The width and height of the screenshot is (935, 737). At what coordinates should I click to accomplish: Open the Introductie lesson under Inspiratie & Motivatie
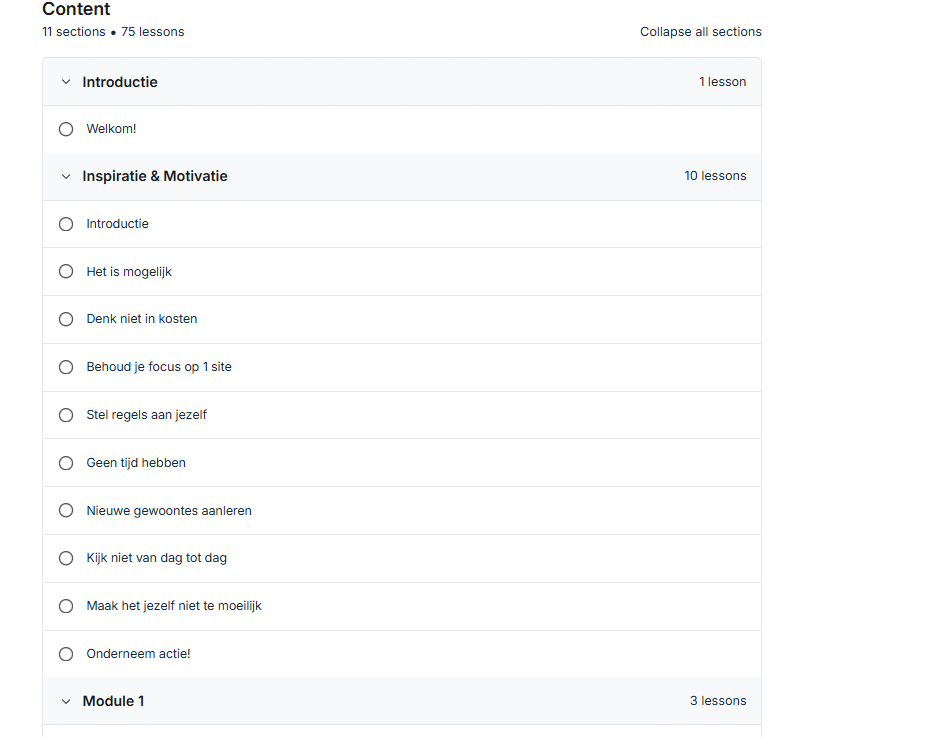point(117,224)
